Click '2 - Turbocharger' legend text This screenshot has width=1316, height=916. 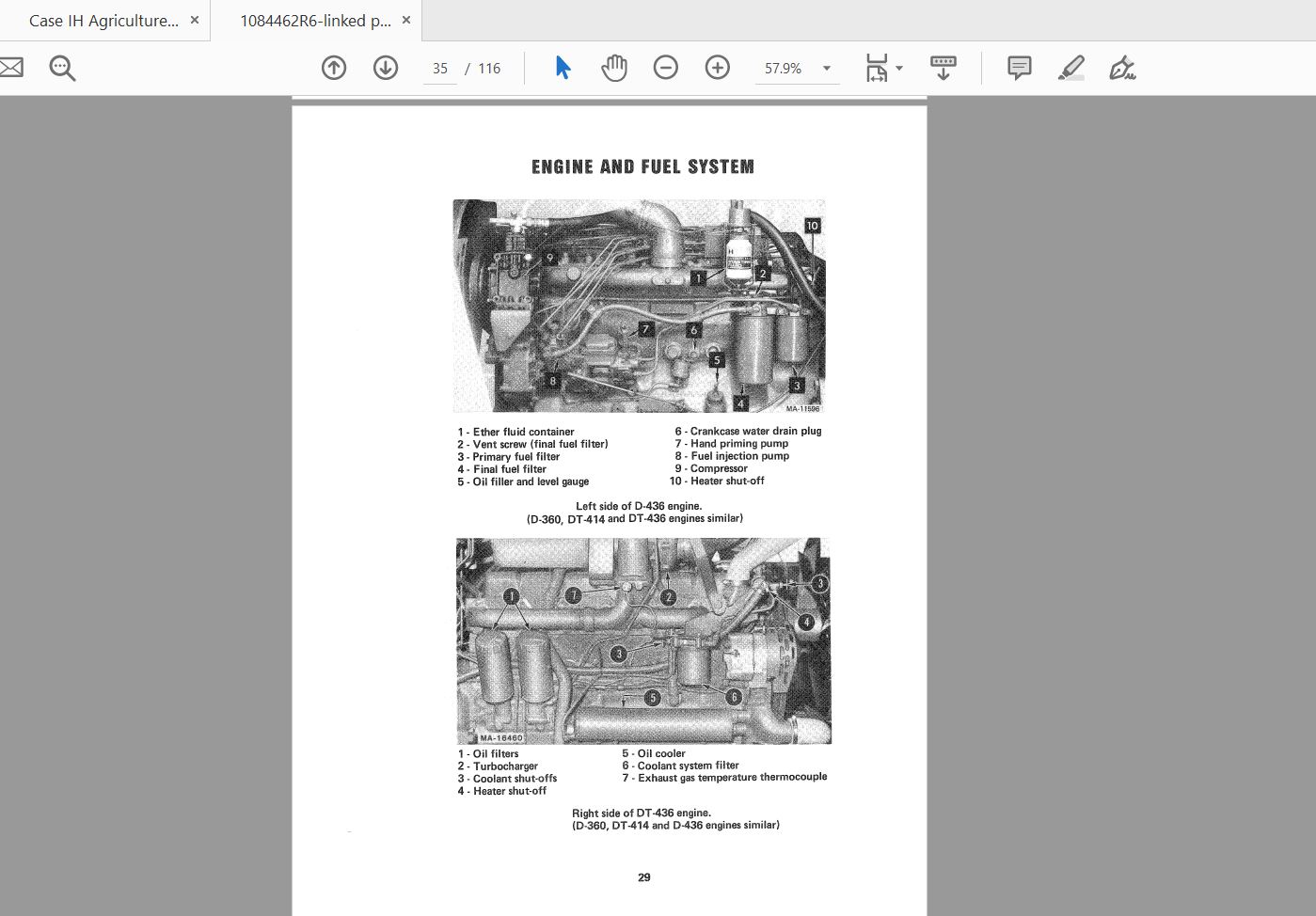click(x=498, y=766)
